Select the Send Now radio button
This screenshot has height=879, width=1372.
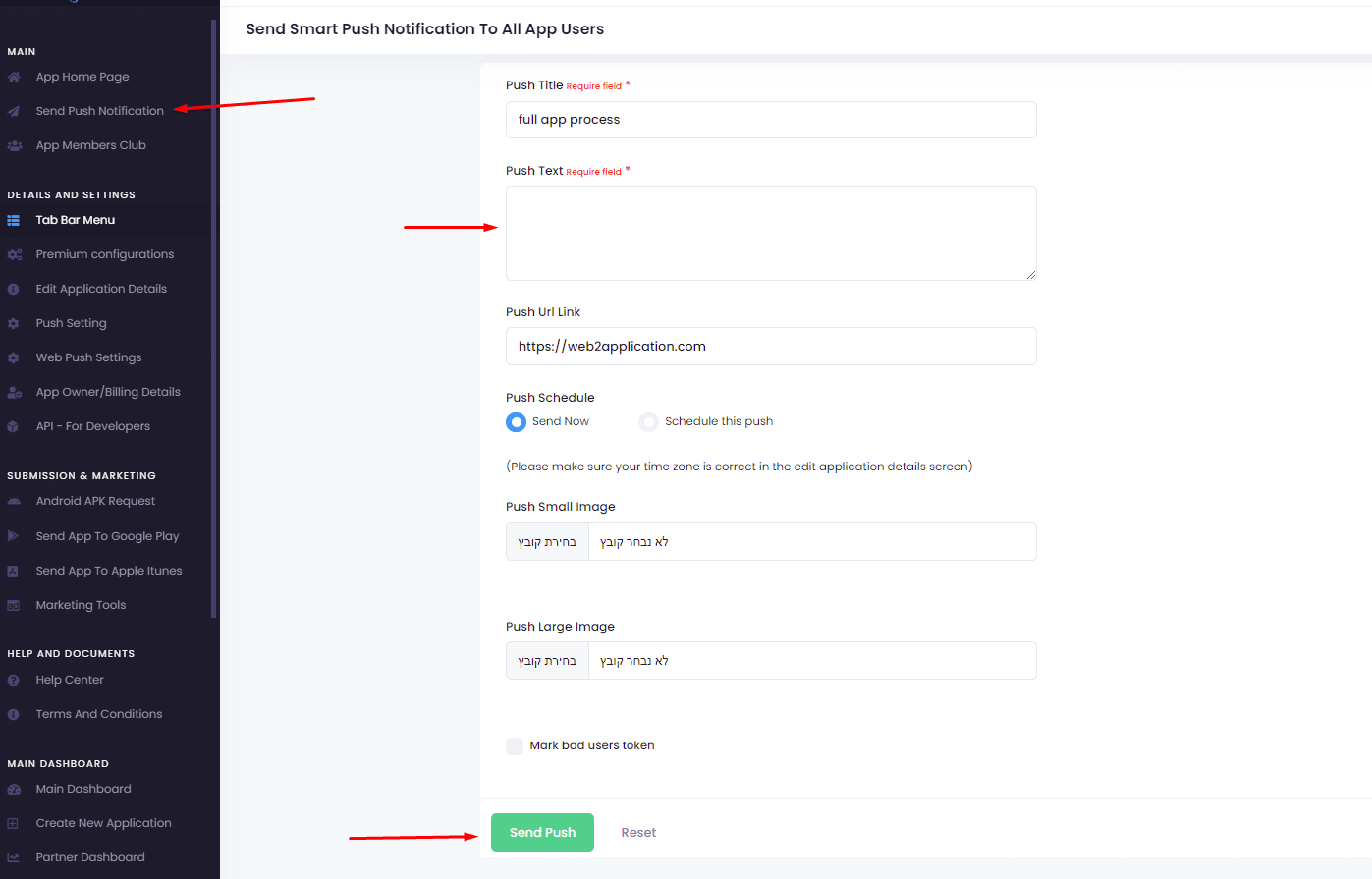[516, 421]
